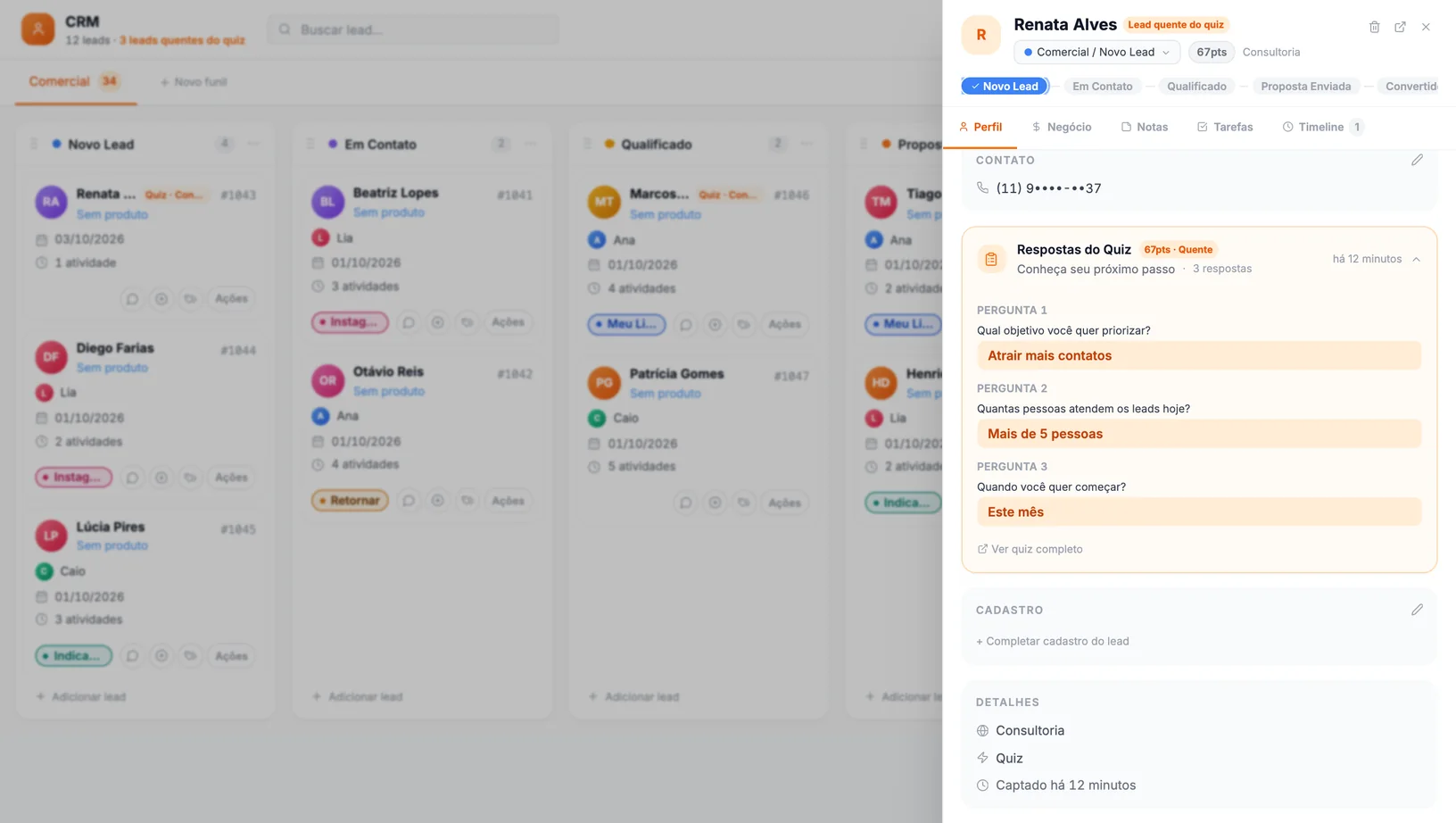Click the Buscar lead search field
The image size is (1456, 823).
[x=413, y=29]
